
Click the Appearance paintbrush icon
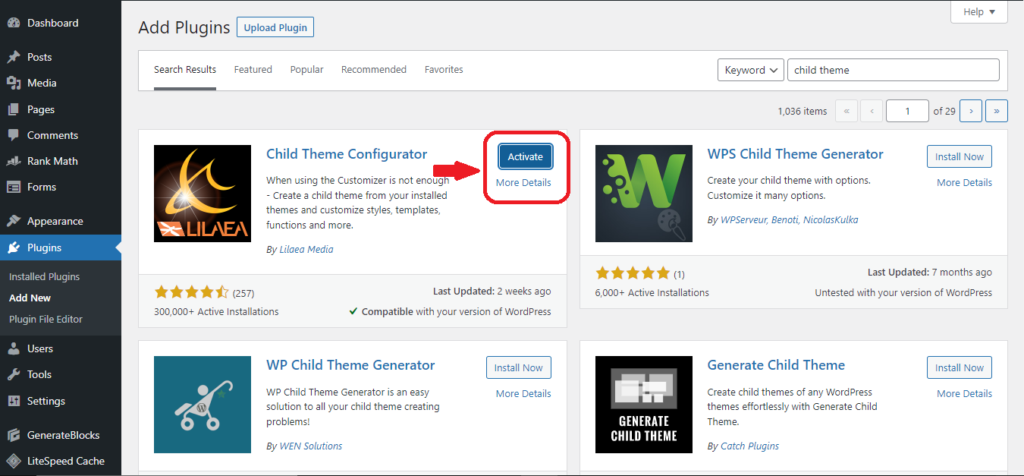click(12, 221)
